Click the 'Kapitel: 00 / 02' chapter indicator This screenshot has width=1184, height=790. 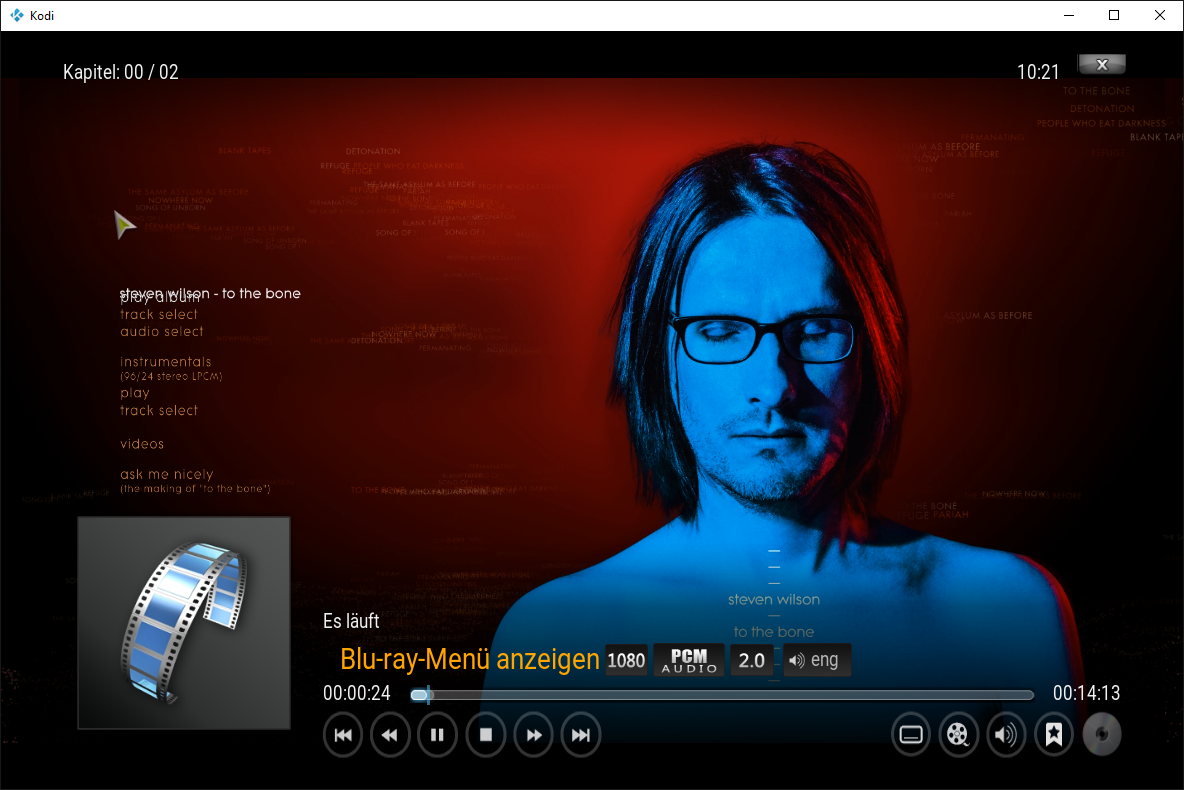(x=121, y=72)
